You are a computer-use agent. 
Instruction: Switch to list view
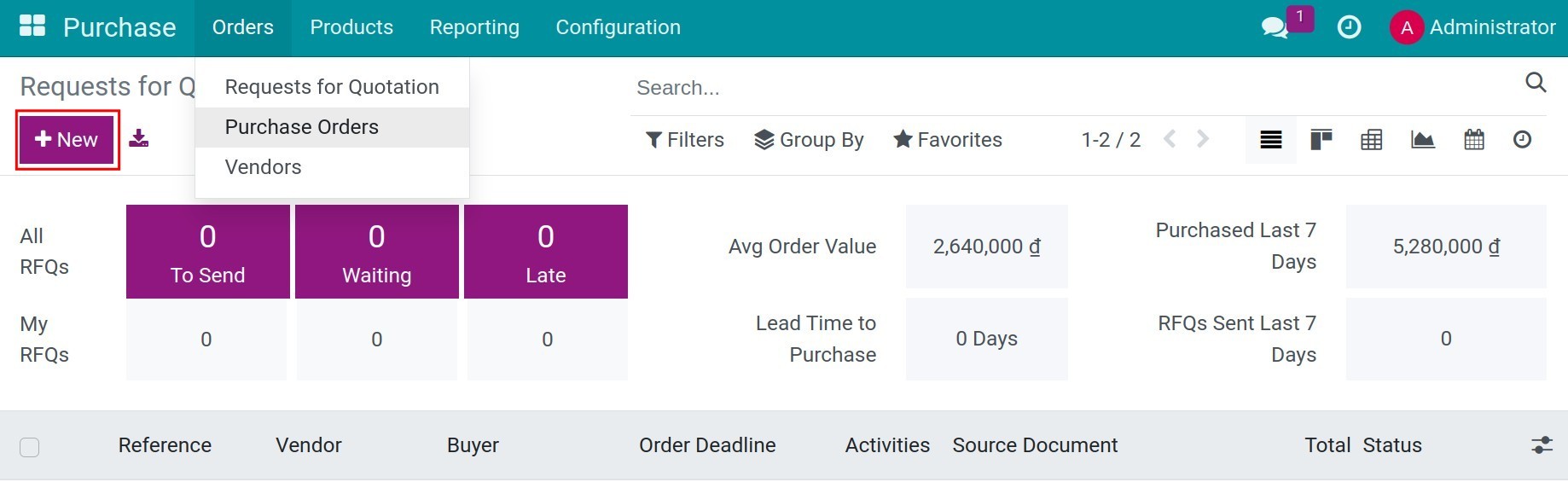point(1271,140)
